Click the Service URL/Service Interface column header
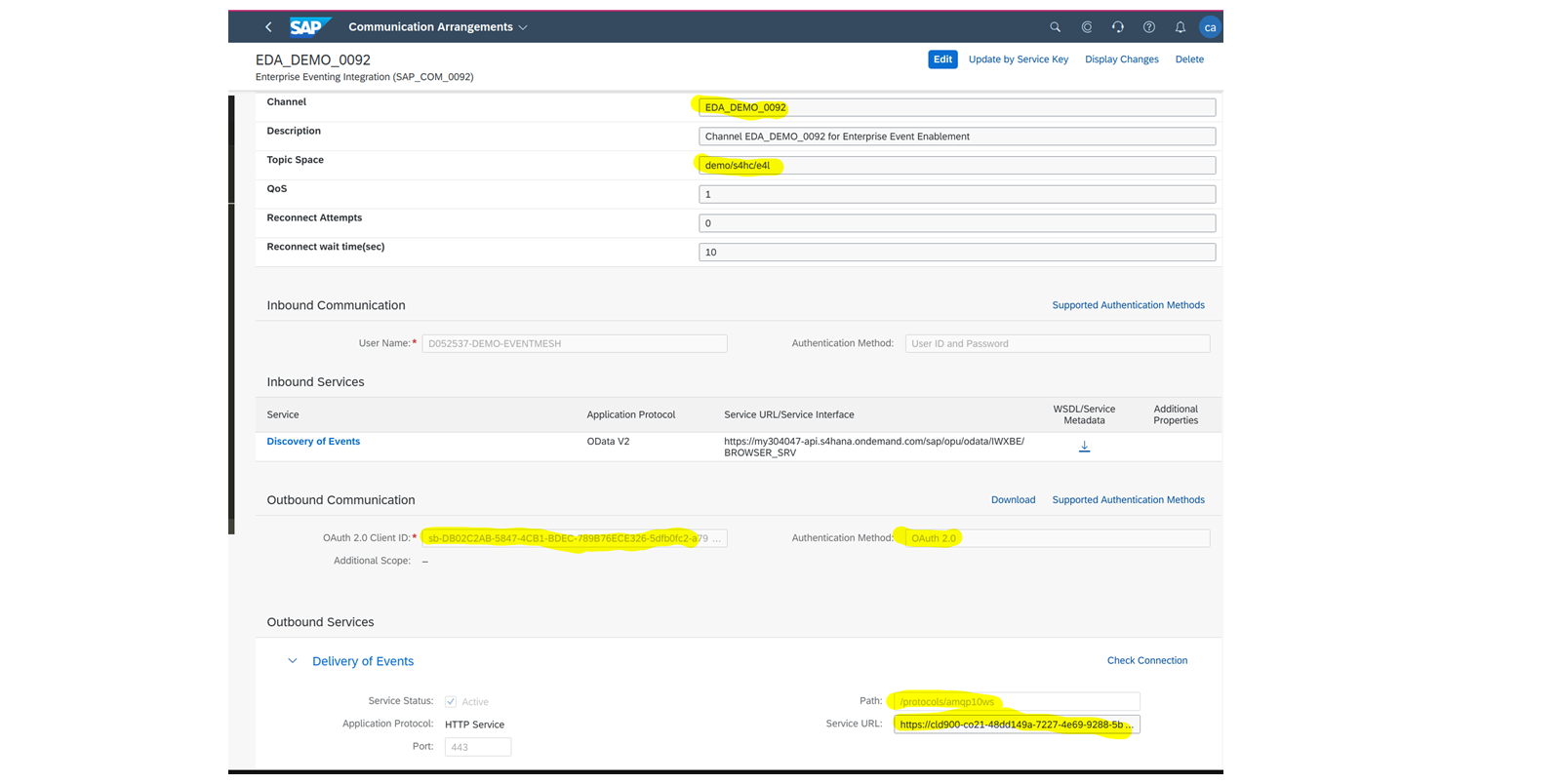 pos(789,414)
